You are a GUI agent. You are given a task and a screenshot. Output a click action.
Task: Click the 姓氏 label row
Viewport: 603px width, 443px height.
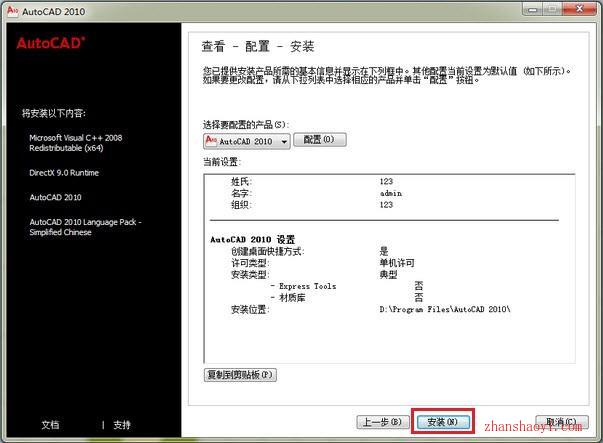click(x=241, y=182)
